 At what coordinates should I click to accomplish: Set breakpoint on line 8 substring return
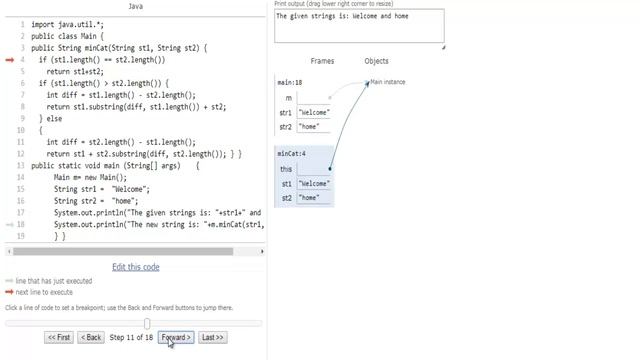pyautogui.click(x=136, y=107)
